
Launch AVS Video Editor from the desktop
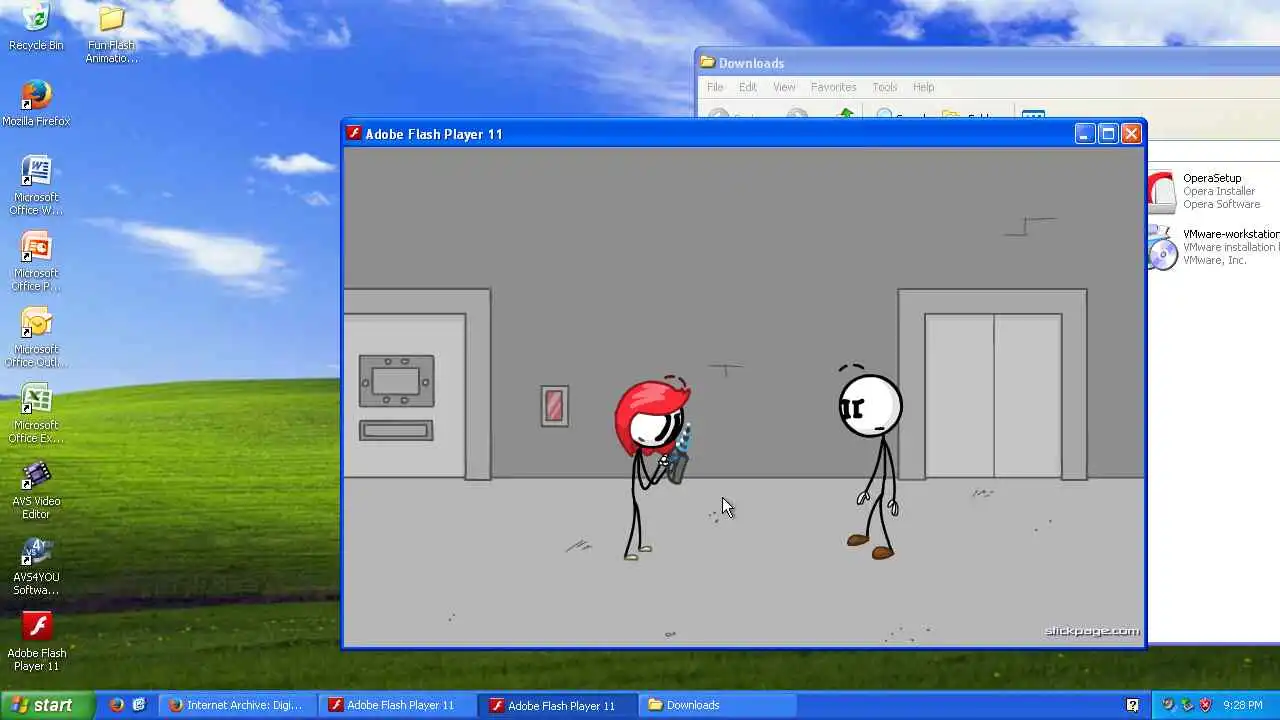pos(36,490)
